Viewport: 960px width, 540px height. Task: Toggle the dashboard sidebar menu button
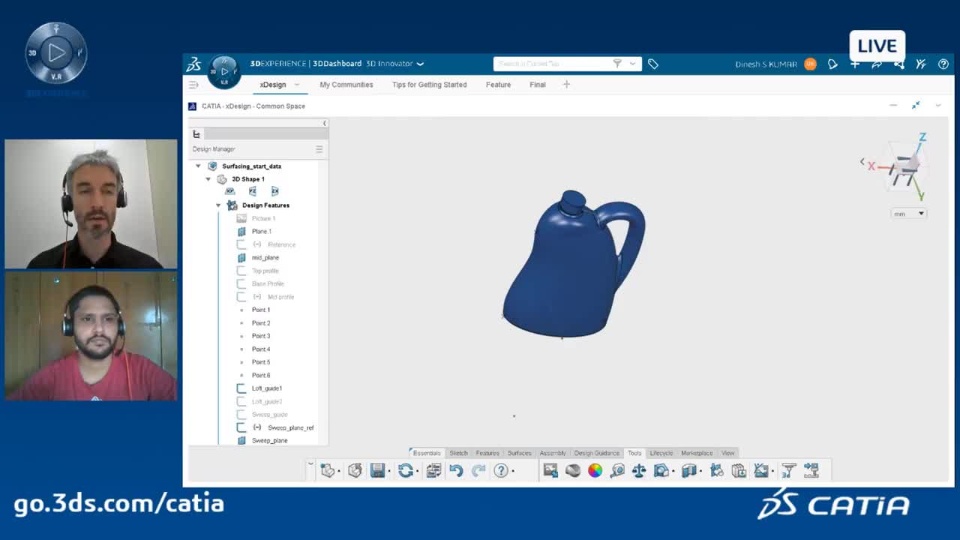click(x=193, y=84)
